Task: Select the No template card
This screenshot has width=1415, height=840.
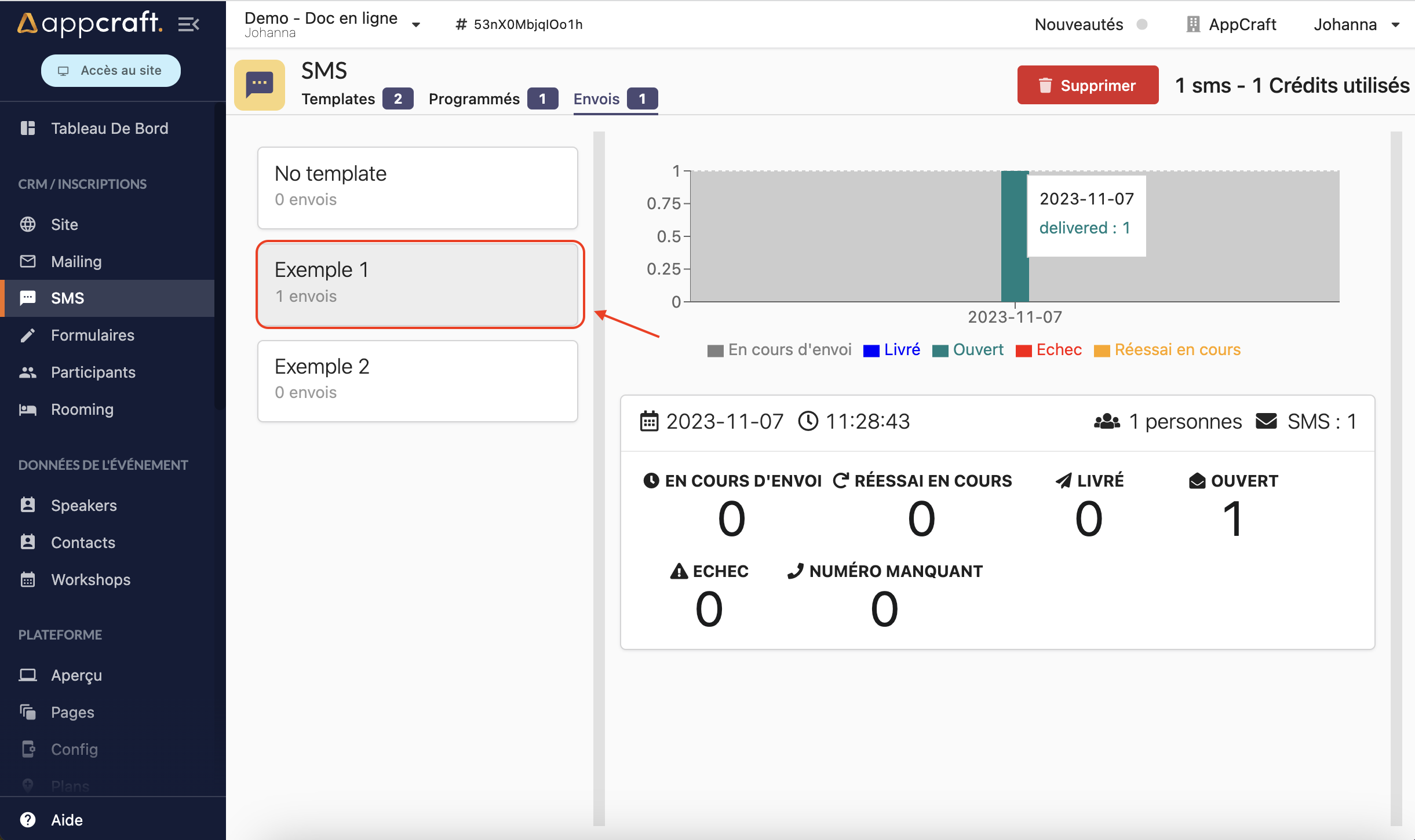Action: coord(418,188)
